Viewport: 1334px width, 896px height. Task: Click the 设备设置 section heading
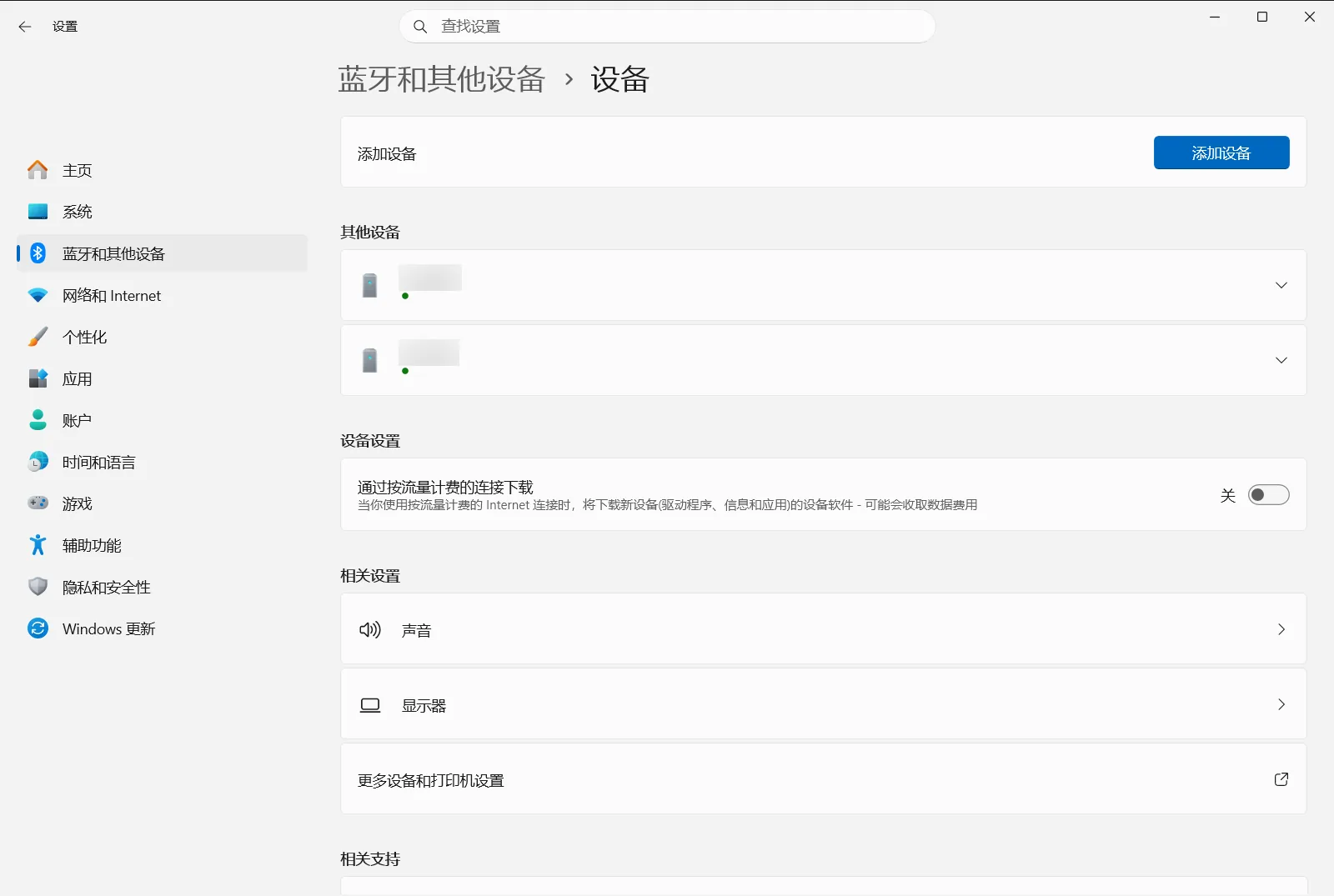point(370,441)
